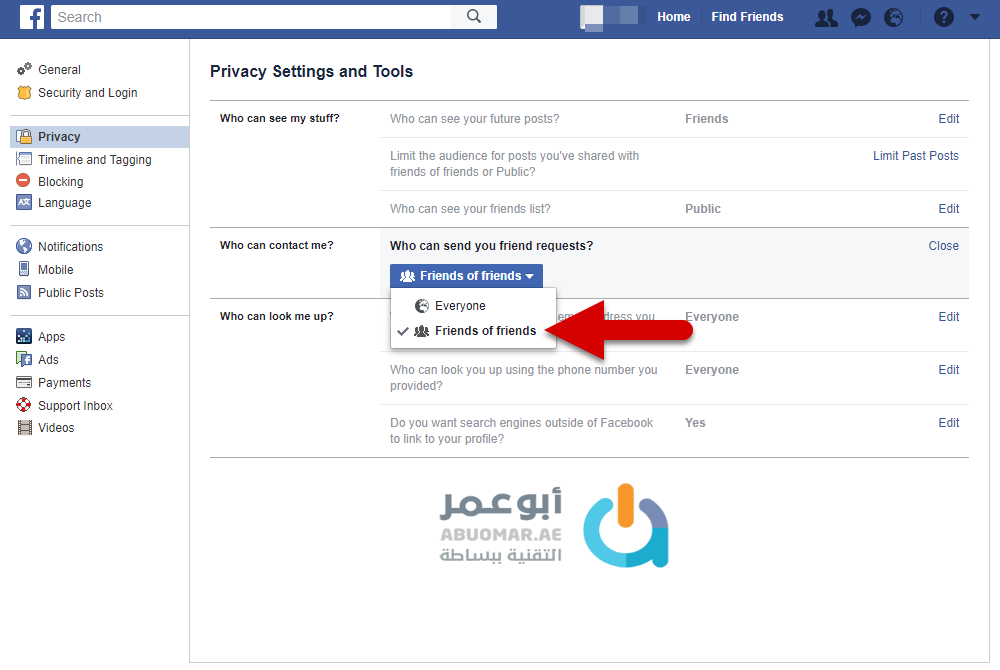Click the Facebook logo icon
The height and width of the screenshot is (670, 1000).
(32, 17)
